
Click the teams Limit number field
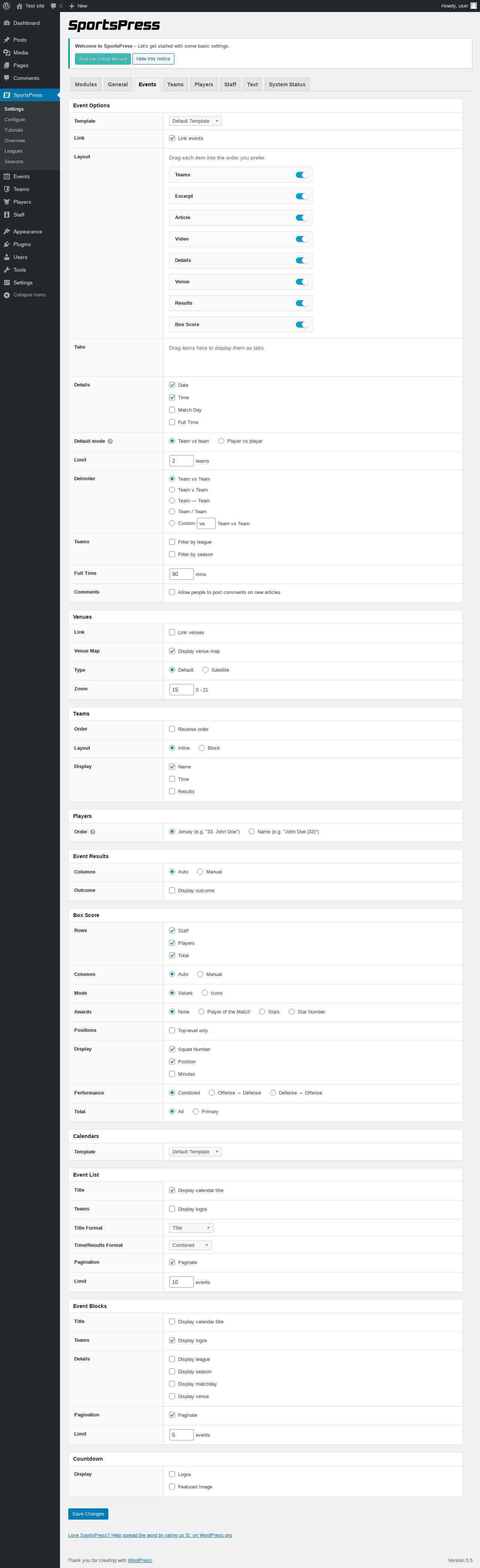pos(181,461)
